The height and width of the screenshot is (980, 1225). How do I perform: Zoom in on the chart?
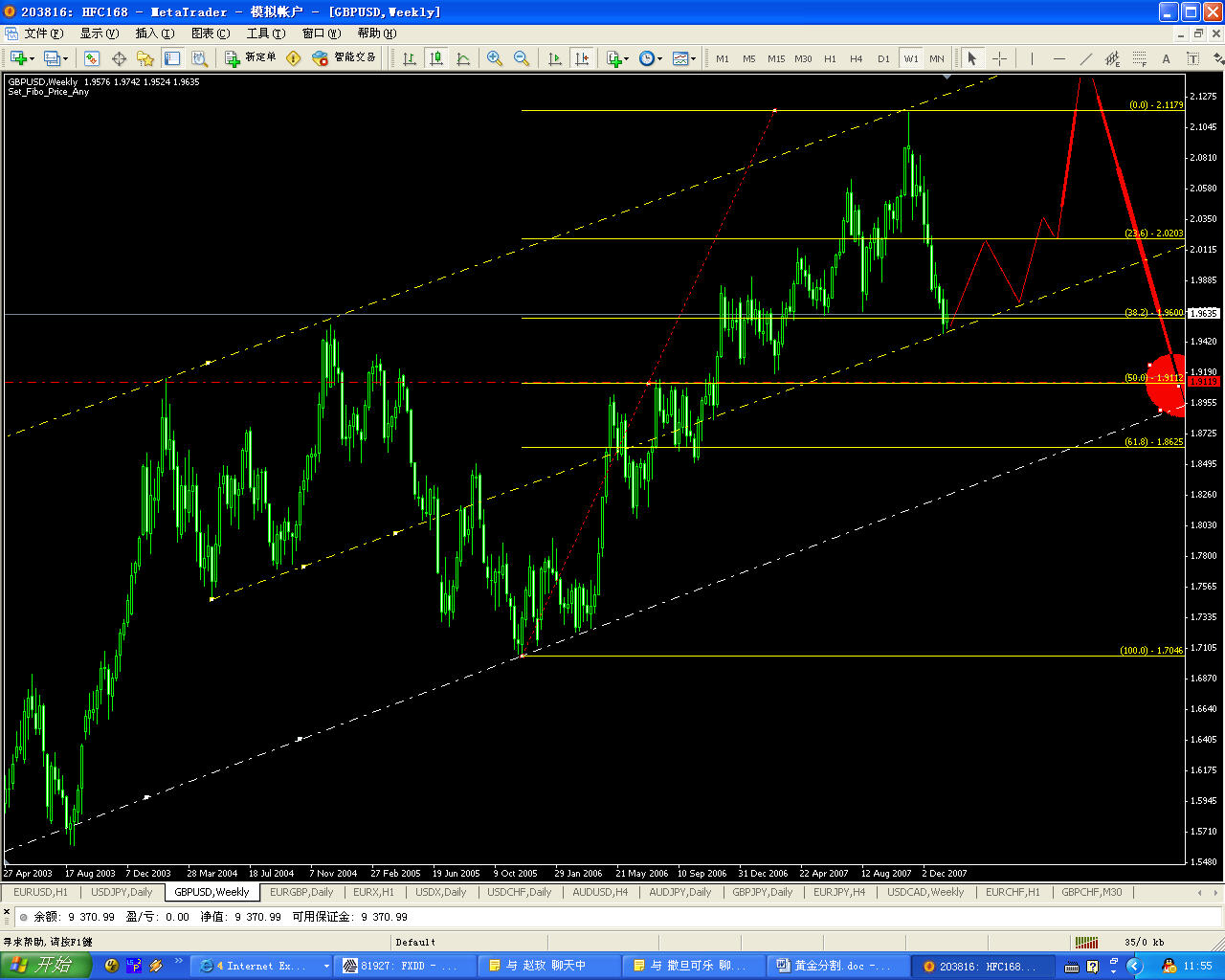[495, 58]
